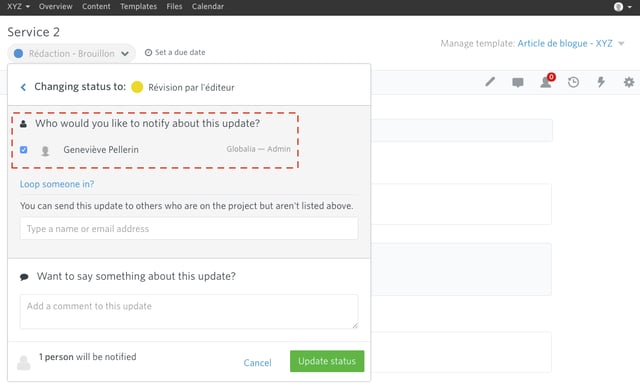The height and width of the screenshot is (386, 640).
Task: Click the Globalia — Admin label
Action: [259, 149]
